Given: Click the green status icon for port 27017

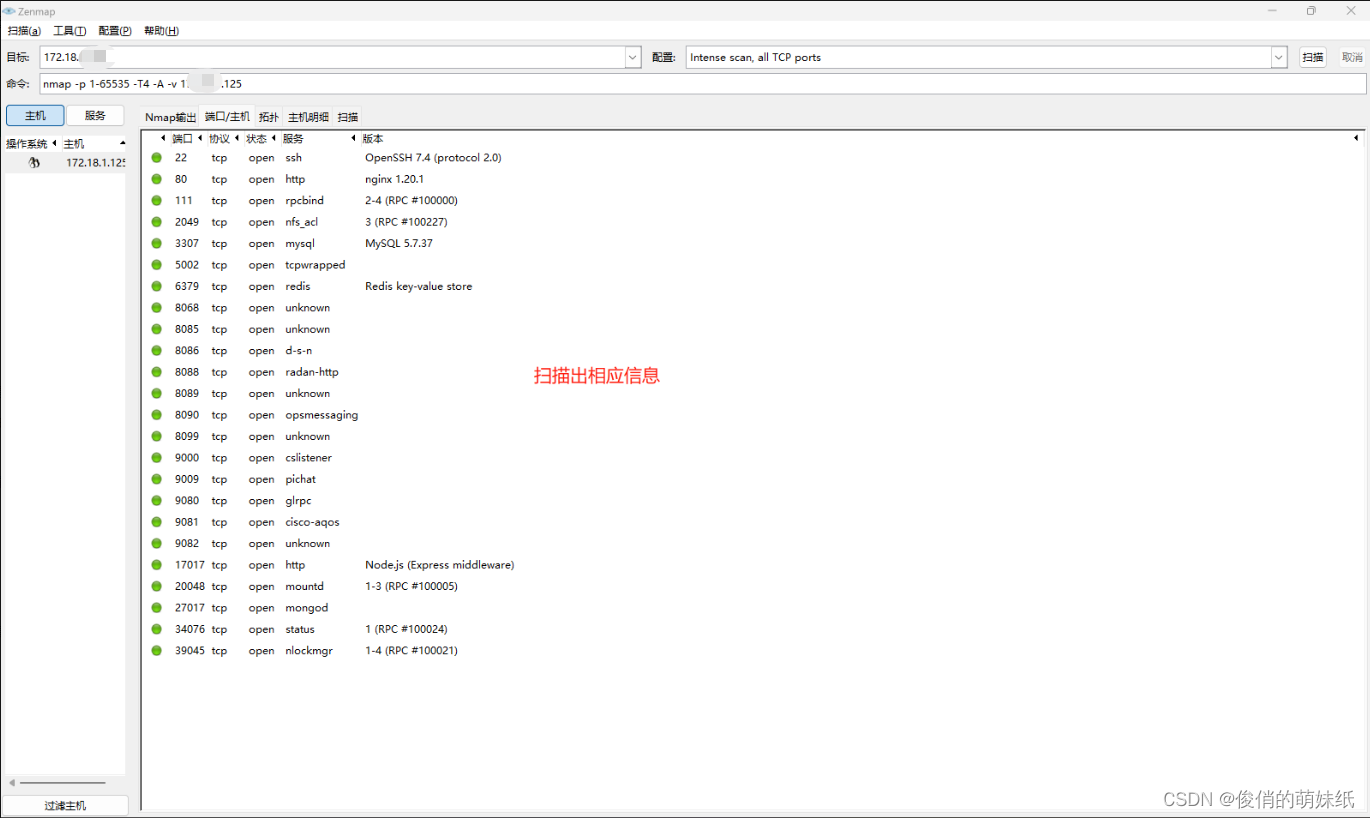Looking at the screenshot, I should [156, 608].
